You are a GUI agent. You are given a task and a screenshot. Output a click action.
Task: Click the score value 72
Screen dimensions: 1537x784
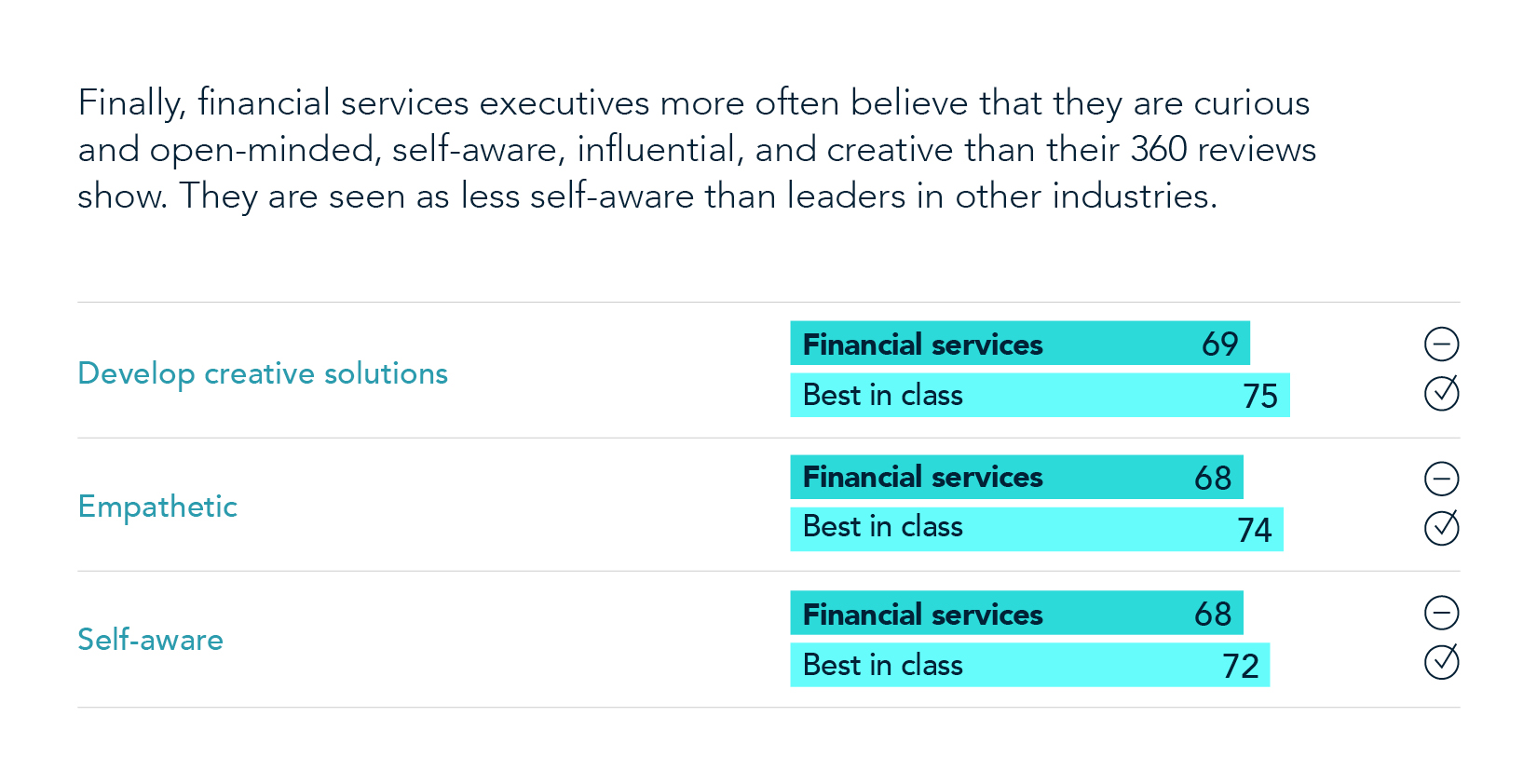[x=1240, y=666]
